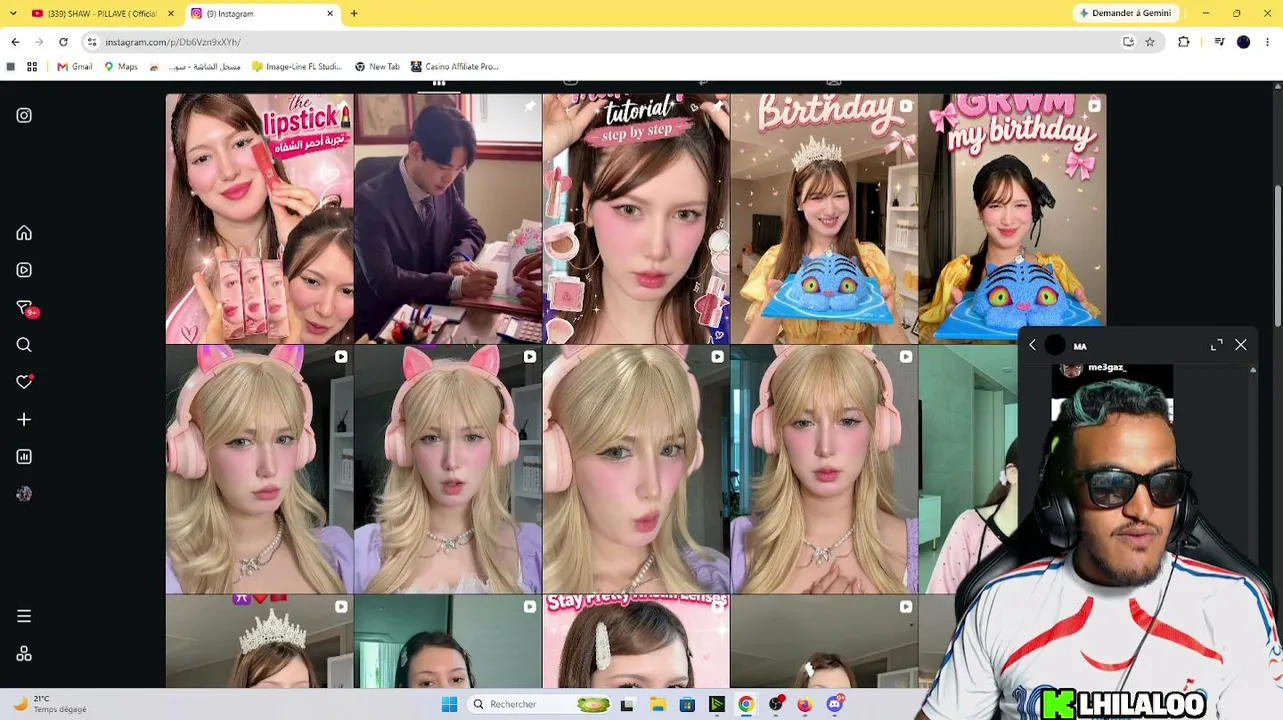The width and height of the screenshot is (1283, 720).
Task: Open Chrome's three-dot menu
Action: (x=1268, y=42)
